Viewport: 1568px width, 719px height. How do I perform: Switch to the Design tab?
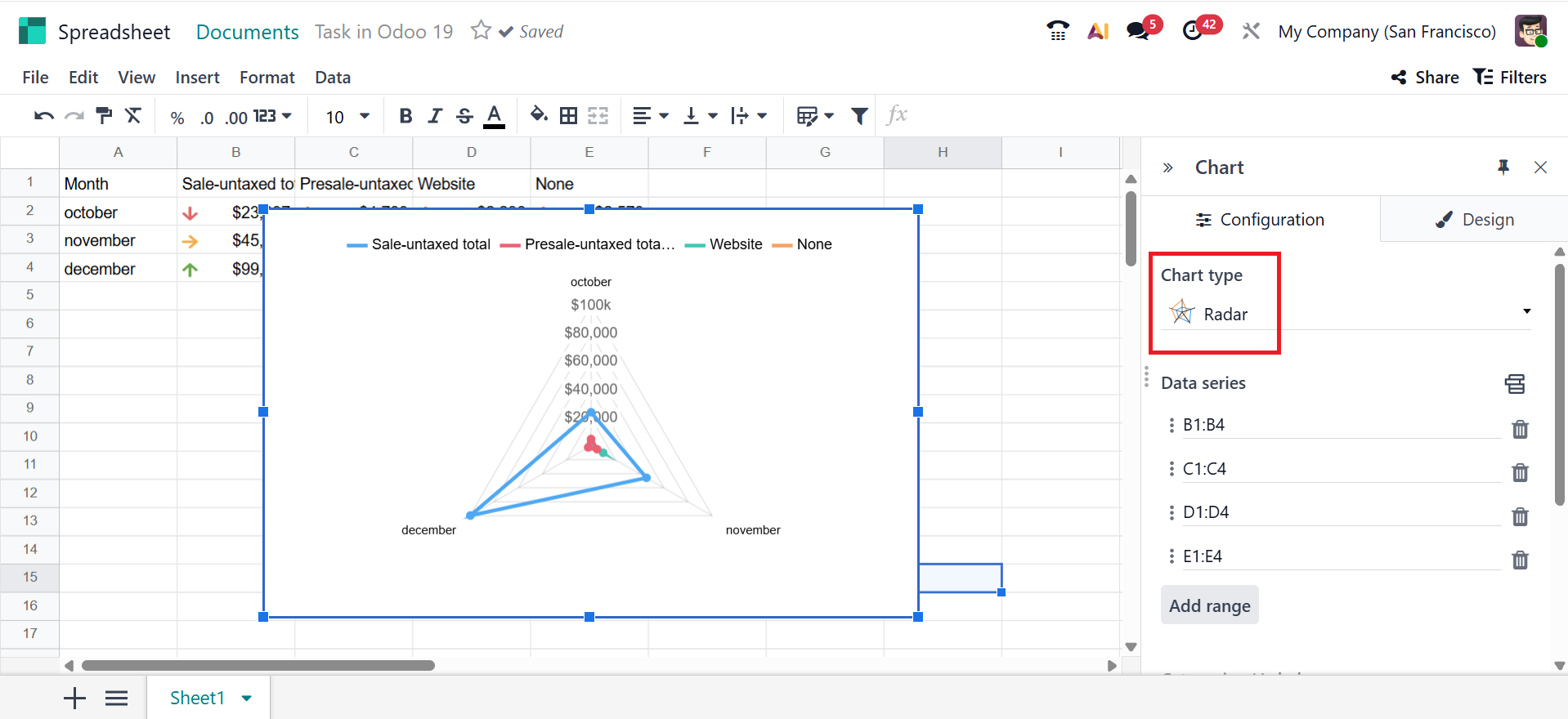pos(1474,220)
